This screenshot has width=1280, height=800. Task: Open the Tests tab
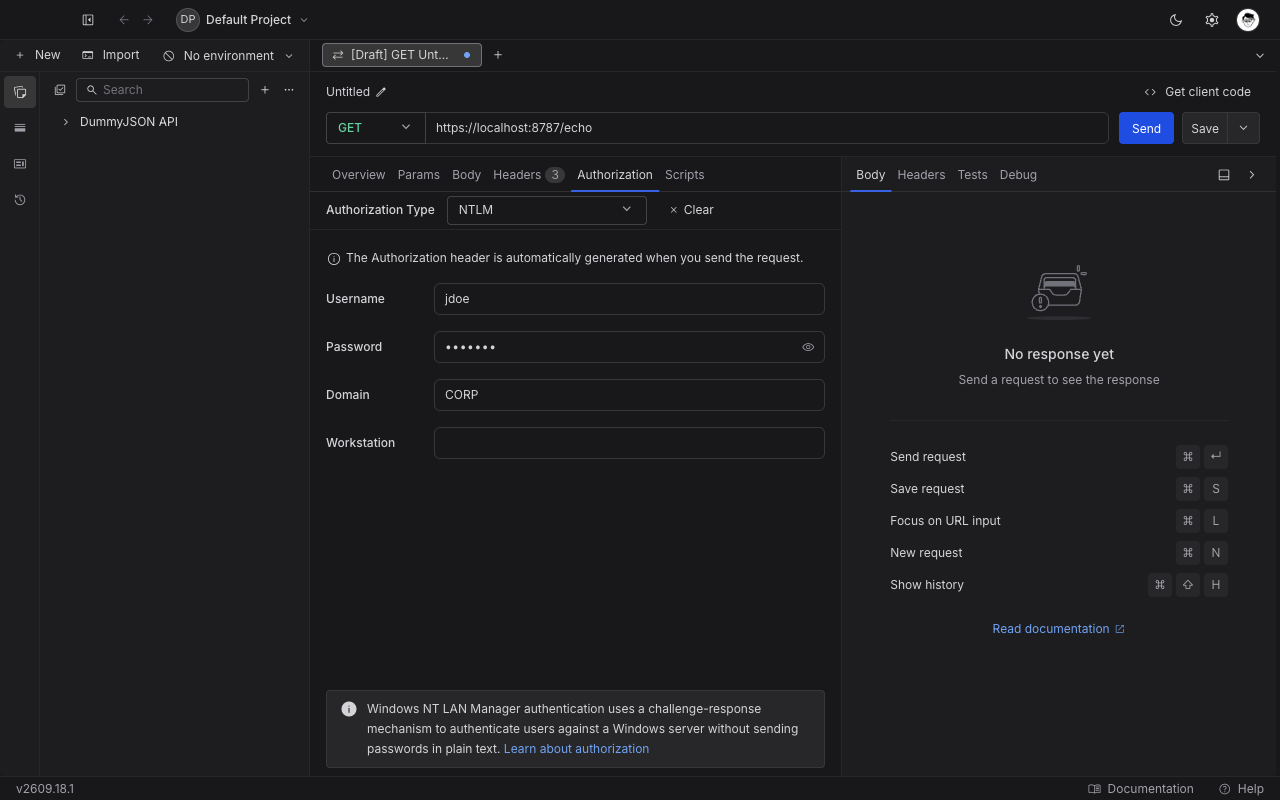pos(973,175)
